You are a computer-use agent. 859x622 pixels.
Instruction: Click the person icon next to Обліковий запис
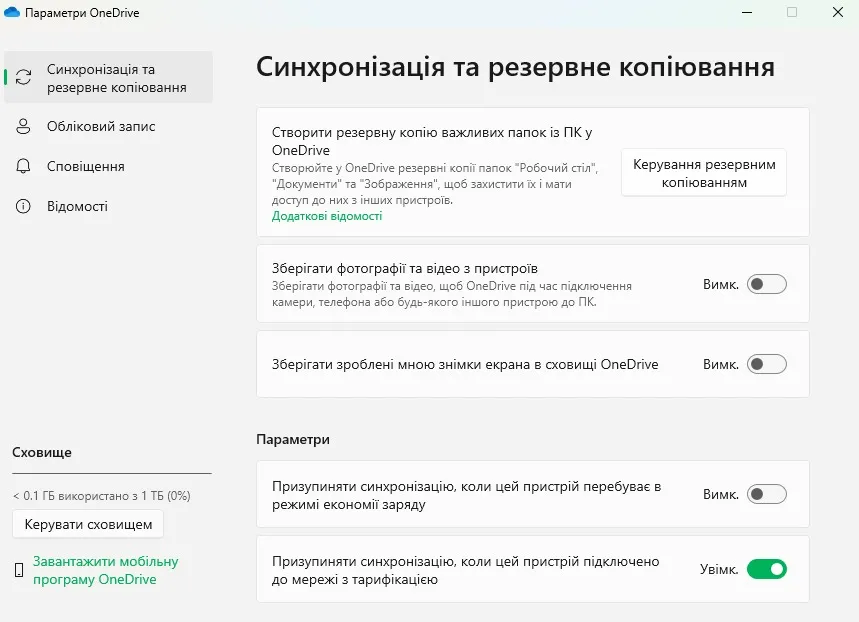pos(23,126)
